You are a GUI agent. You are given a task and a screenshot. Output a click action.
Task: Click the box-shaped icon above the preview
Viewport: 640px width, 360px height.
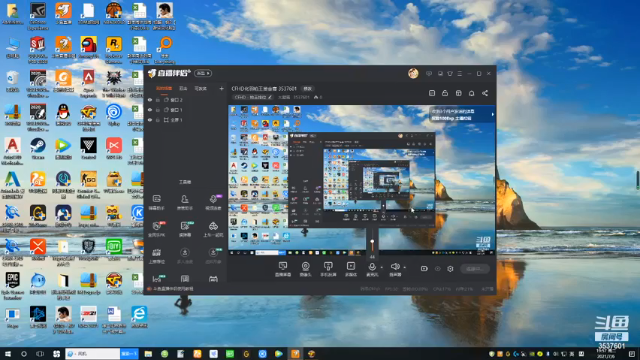pos(458,93)
